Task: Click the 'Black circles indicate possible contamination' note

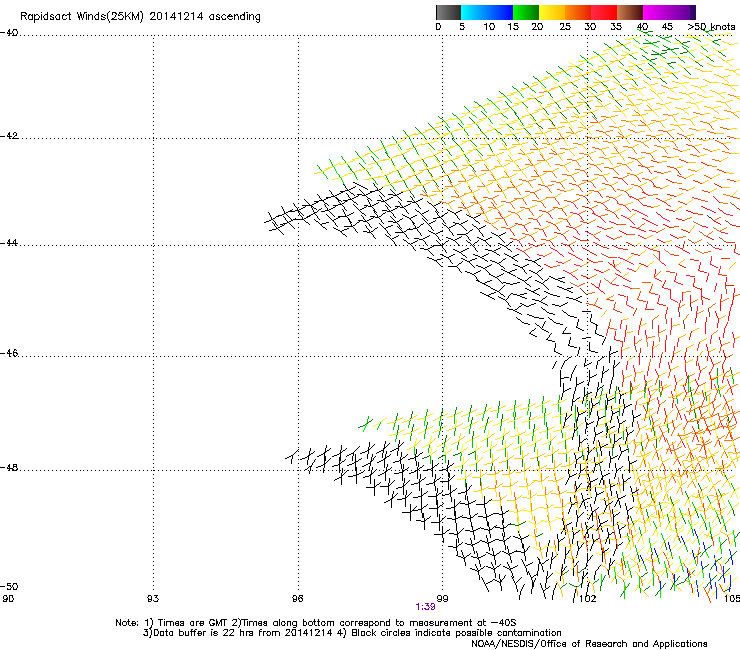Action: tap(456, 633)
